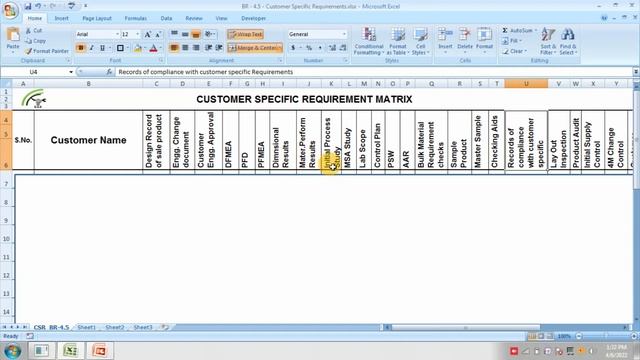640x360 pixels.
Task: Toggle align text left
Action: 174,48
